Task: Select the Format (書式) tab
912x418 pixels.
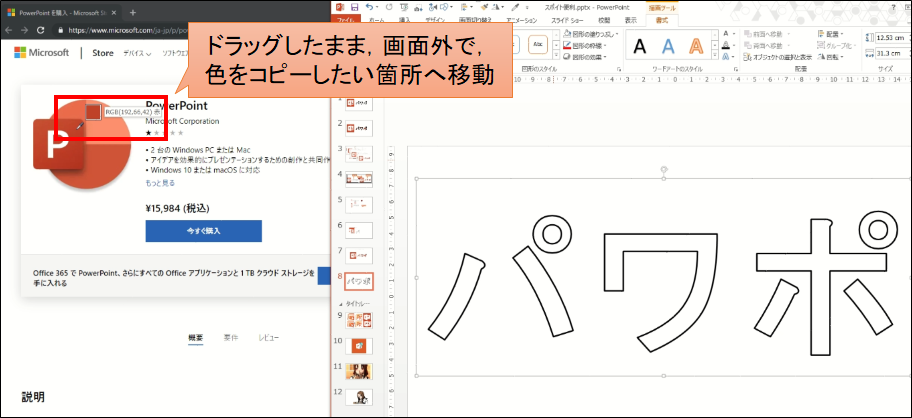Action: point(661,20)
